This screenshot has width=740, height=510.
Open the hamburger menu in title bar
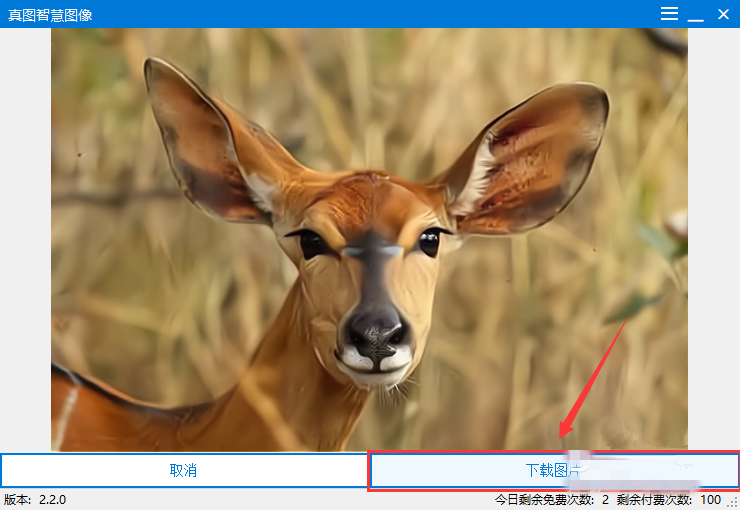[x=669, y=14]
